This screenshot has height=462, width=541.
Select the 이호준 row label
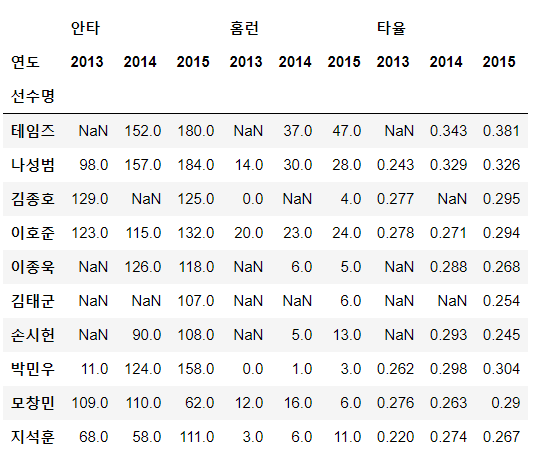[33, 233]
